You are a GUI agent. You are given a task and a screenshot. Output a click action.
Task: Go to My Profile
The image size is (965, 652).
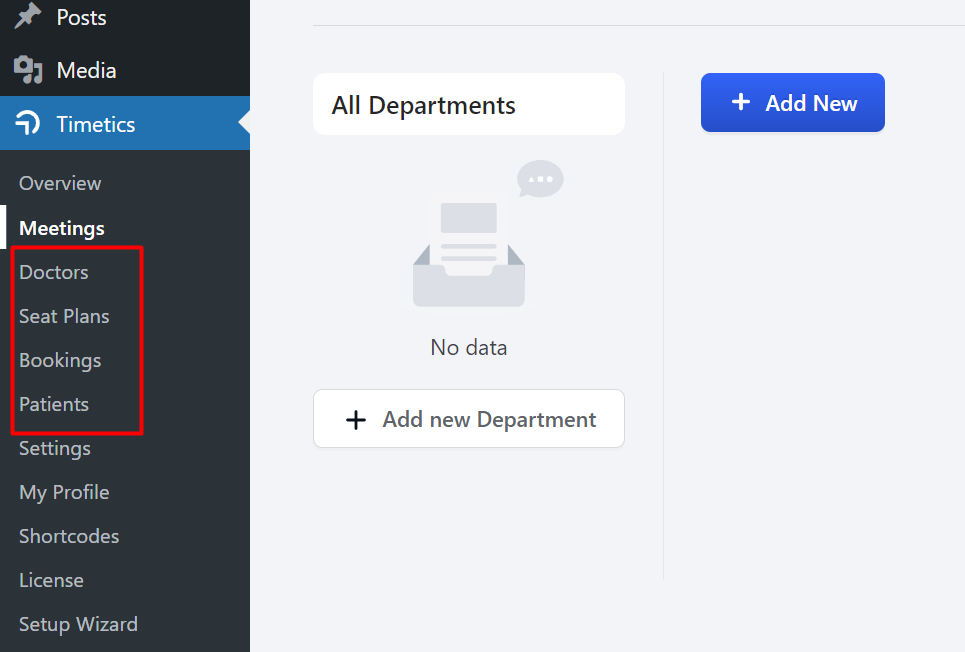pyautogui.click(x=65, y=493)
